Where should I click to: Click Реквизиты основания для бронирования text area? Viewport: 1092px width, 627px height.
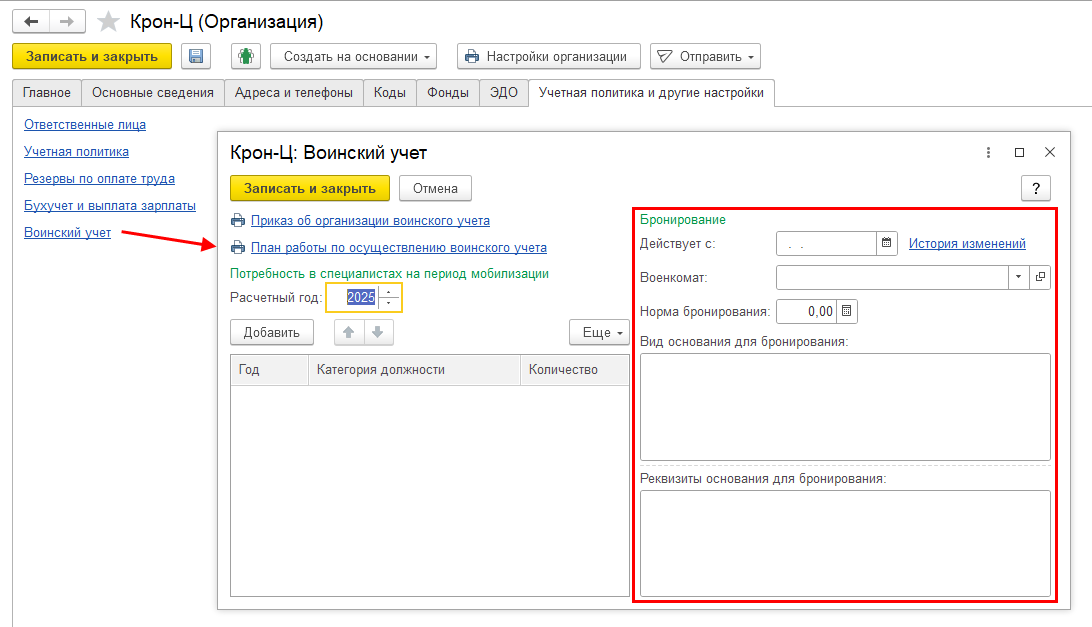point(845,543)
